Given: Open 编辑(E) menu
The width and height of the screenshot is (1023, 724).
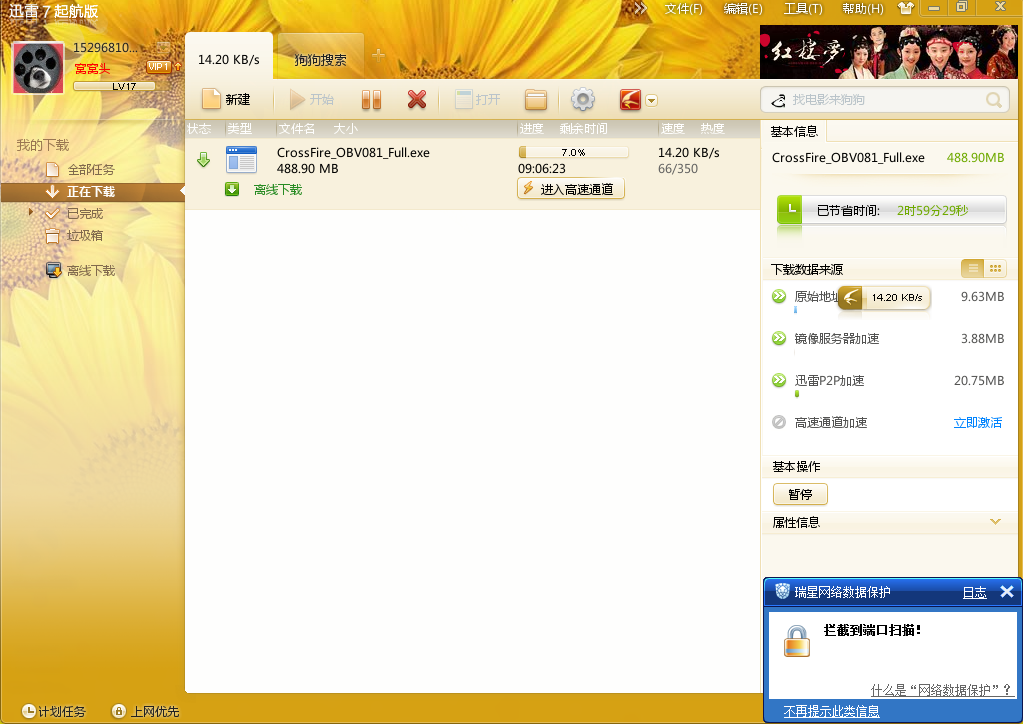Looking at the screenshot, I should point(742,8).
